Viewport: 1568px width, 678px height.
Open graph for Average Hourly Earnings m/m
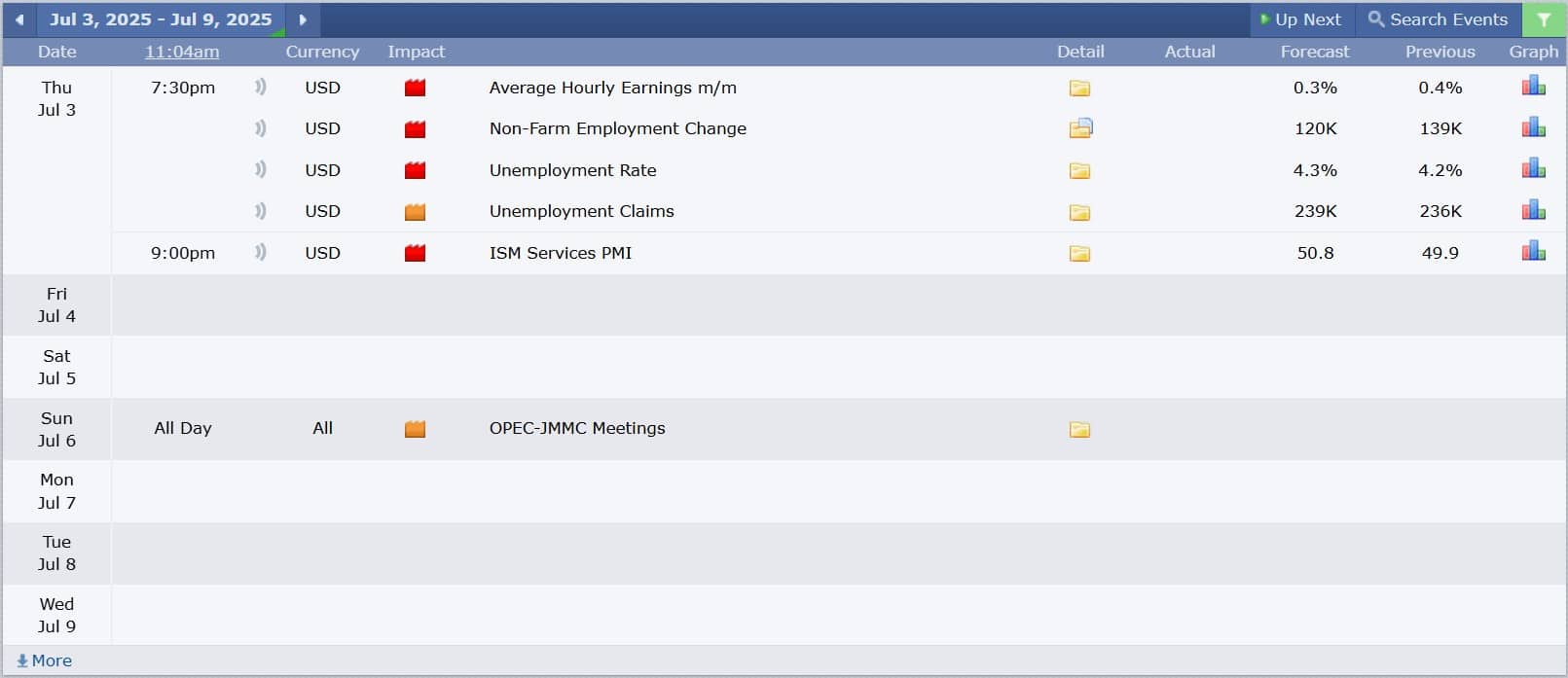(1534, 87)
